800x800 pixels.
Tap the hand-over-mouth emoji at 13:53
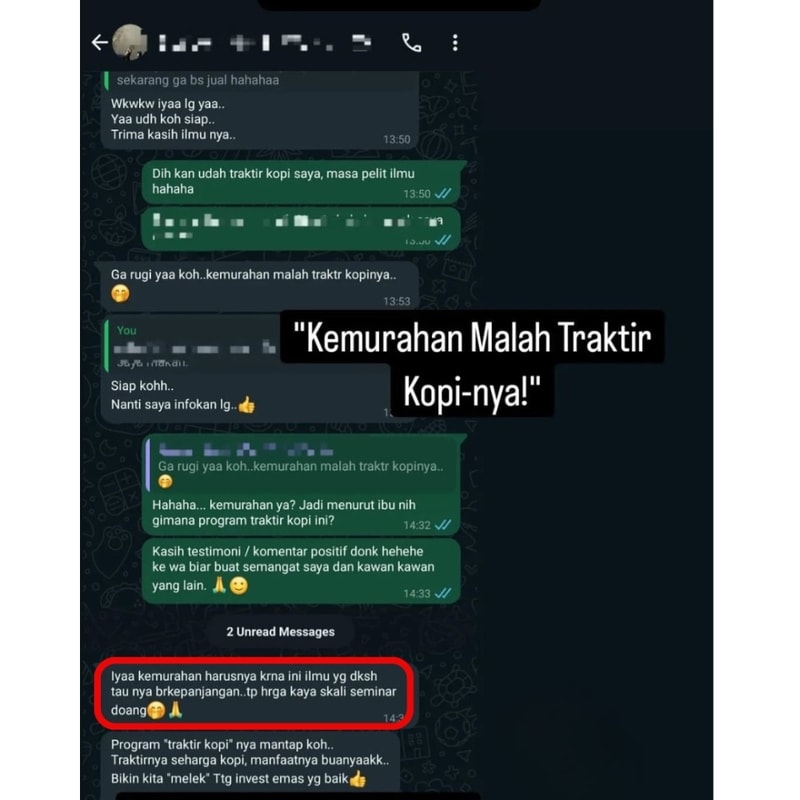120,294
